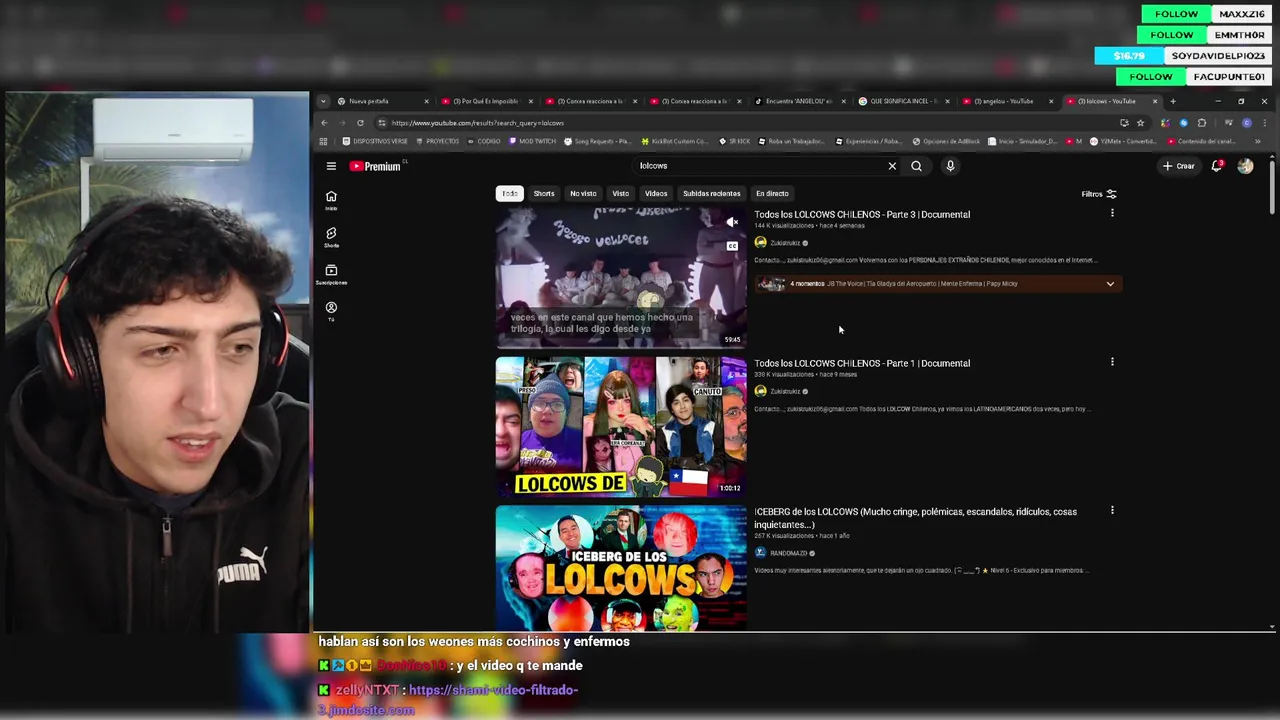The image size is (1280, 720).
Task: Go to YouTube Premium home logo
Action: pyautogui.click(x=375, y=166)
